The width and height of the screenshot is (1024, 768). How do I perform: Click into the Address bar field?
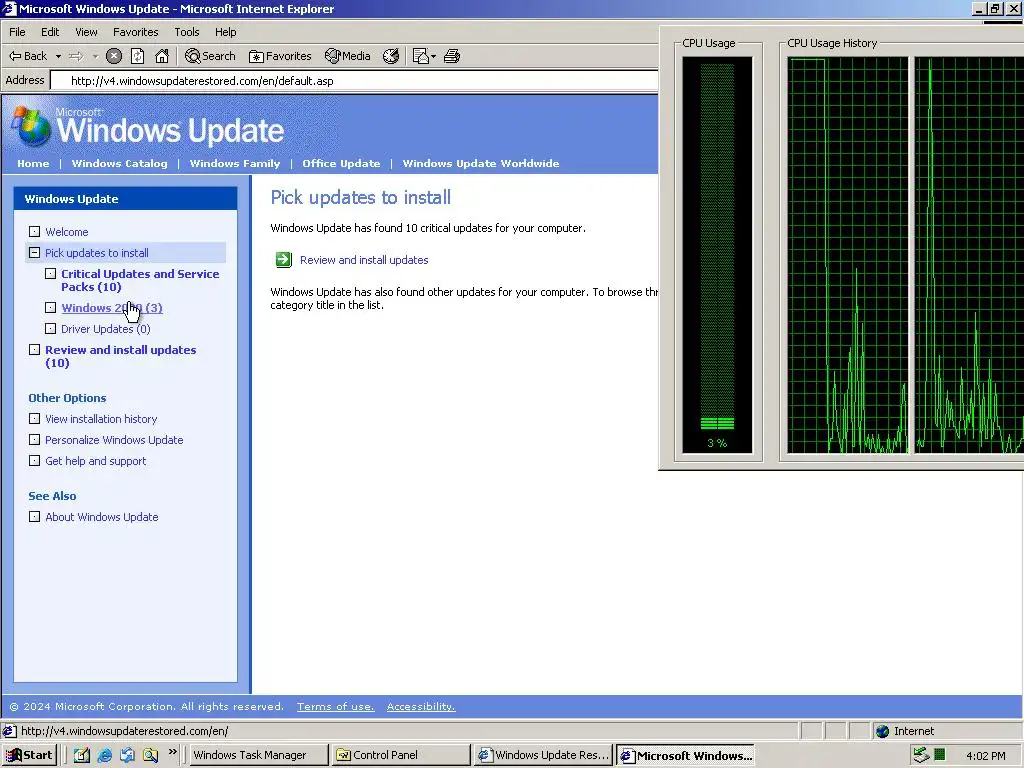point(354,81)
